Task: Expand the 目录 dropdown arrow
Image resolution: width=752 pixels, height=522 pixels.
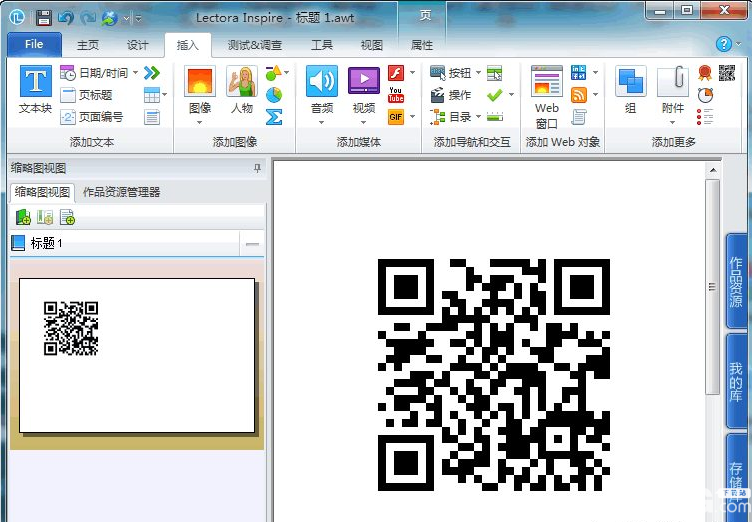Action: pos(478,117)
